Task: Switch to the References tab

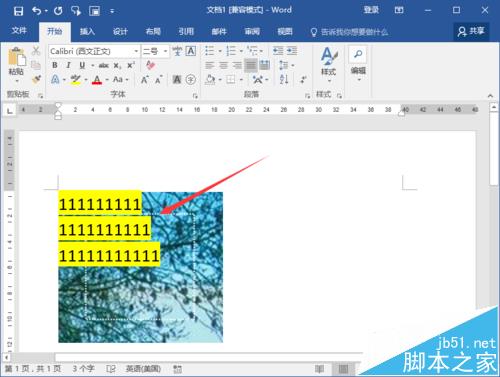Action: (x=186, y=32)
